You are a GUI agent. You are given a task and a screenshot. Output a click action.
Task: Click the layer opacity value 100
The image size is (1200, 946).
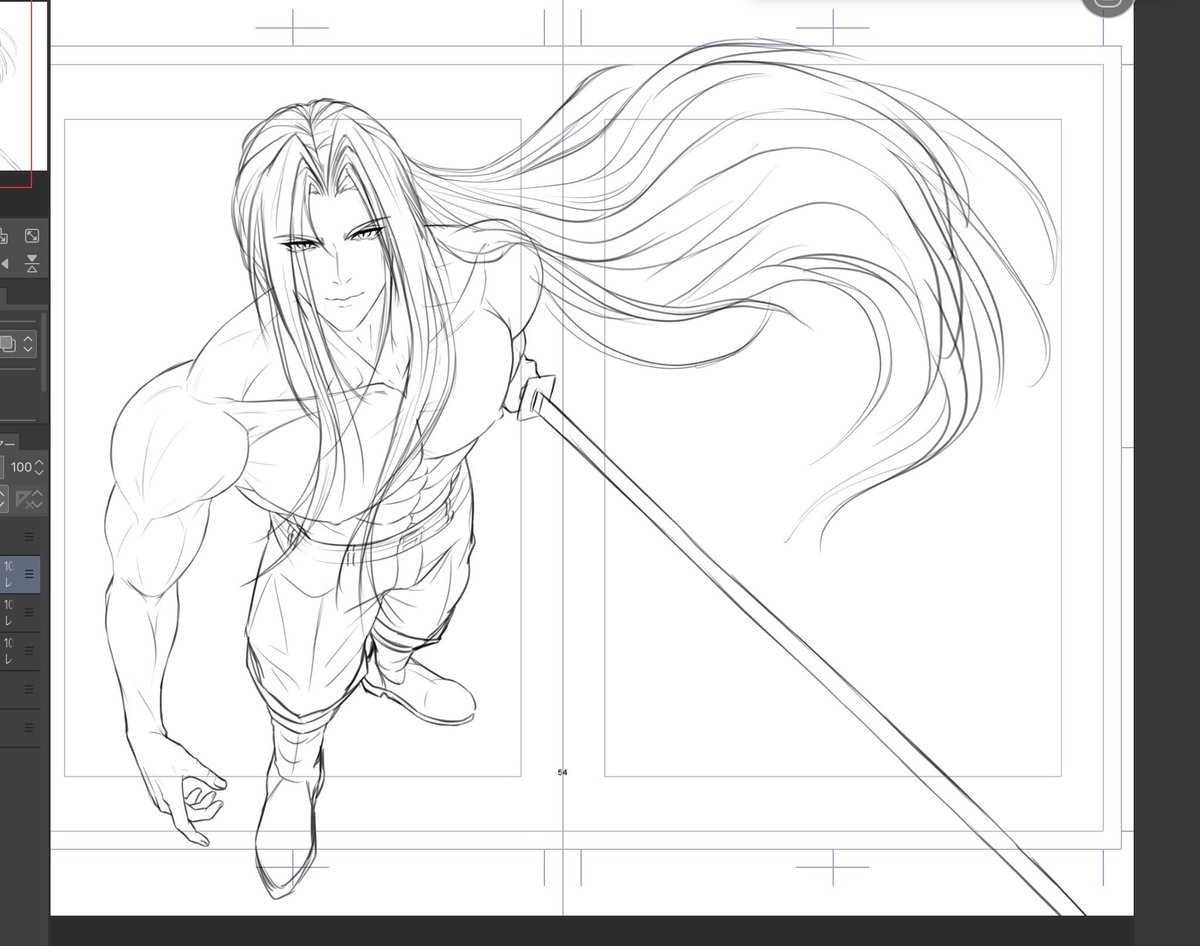(x=20, y=467)
